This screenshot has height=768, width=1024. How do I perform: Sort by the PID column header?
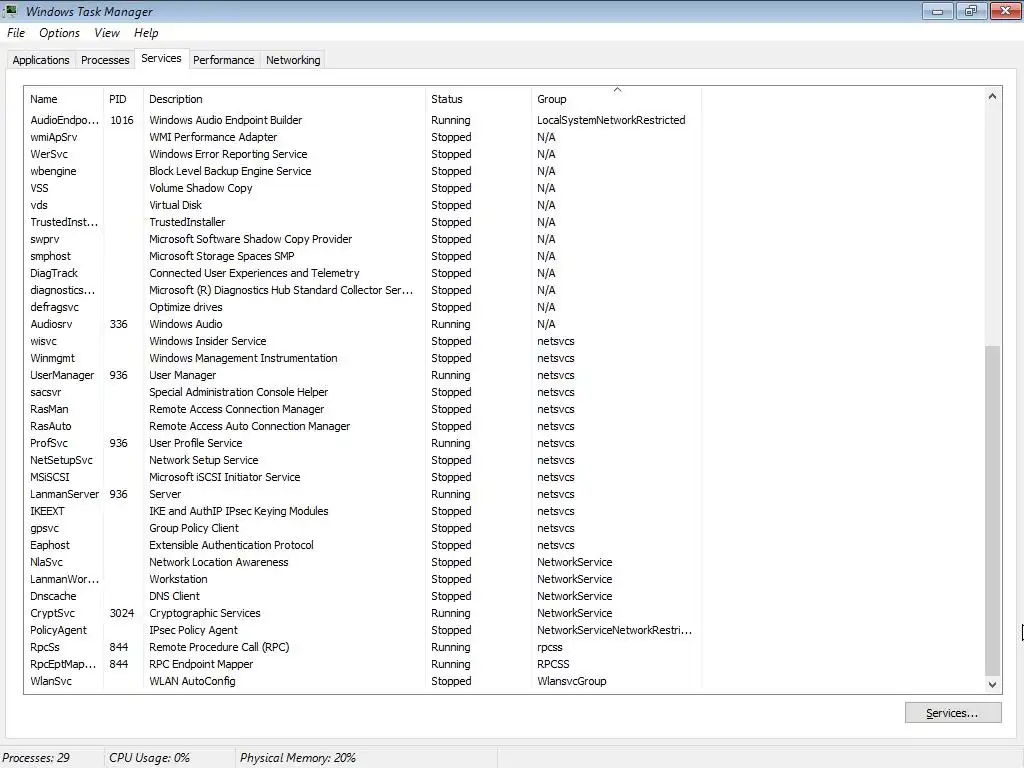[123, 99]
